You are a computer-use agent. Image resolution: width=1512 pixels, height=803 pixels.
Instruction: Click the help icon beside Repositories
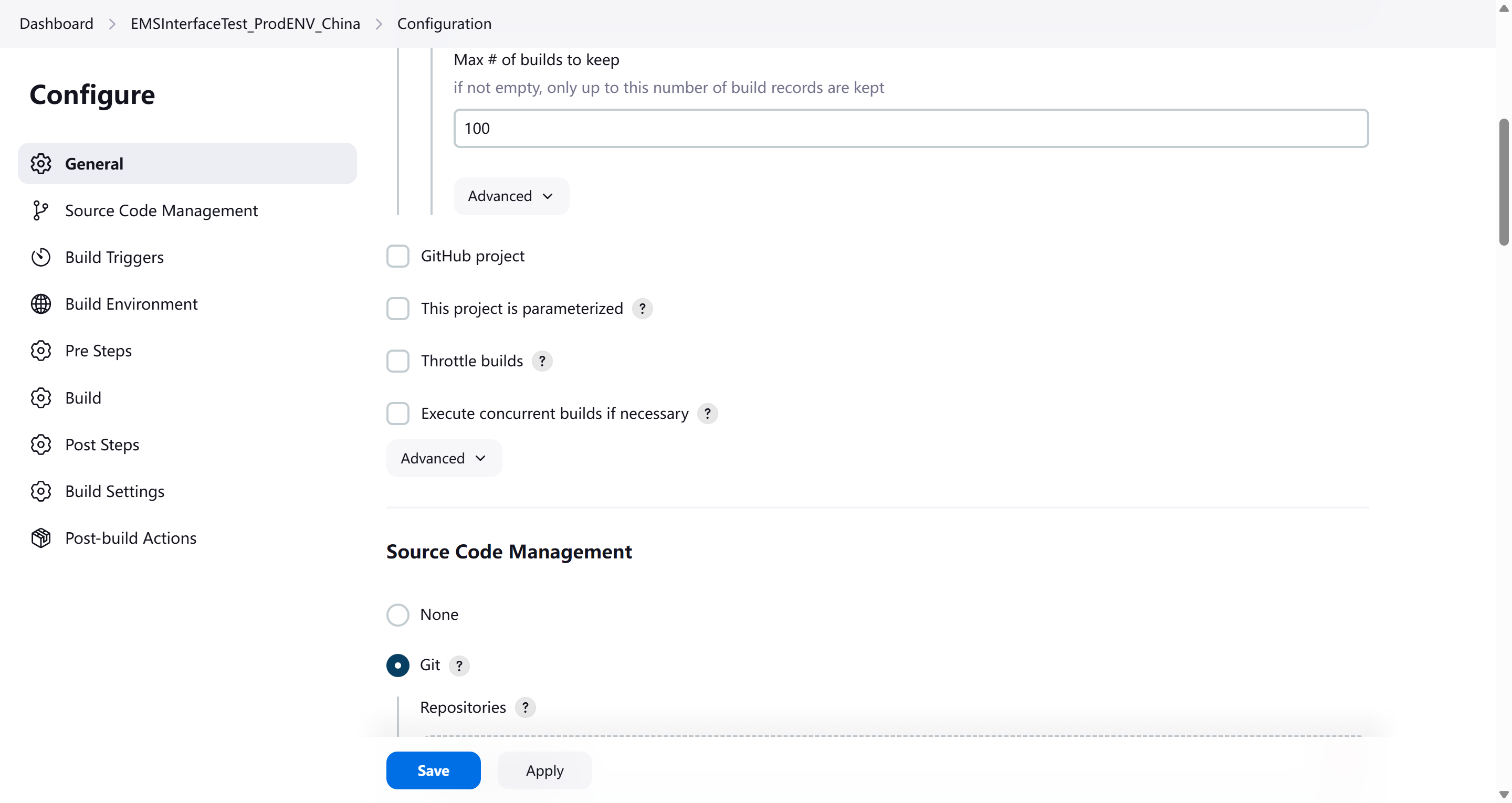(x=525, y=707)
